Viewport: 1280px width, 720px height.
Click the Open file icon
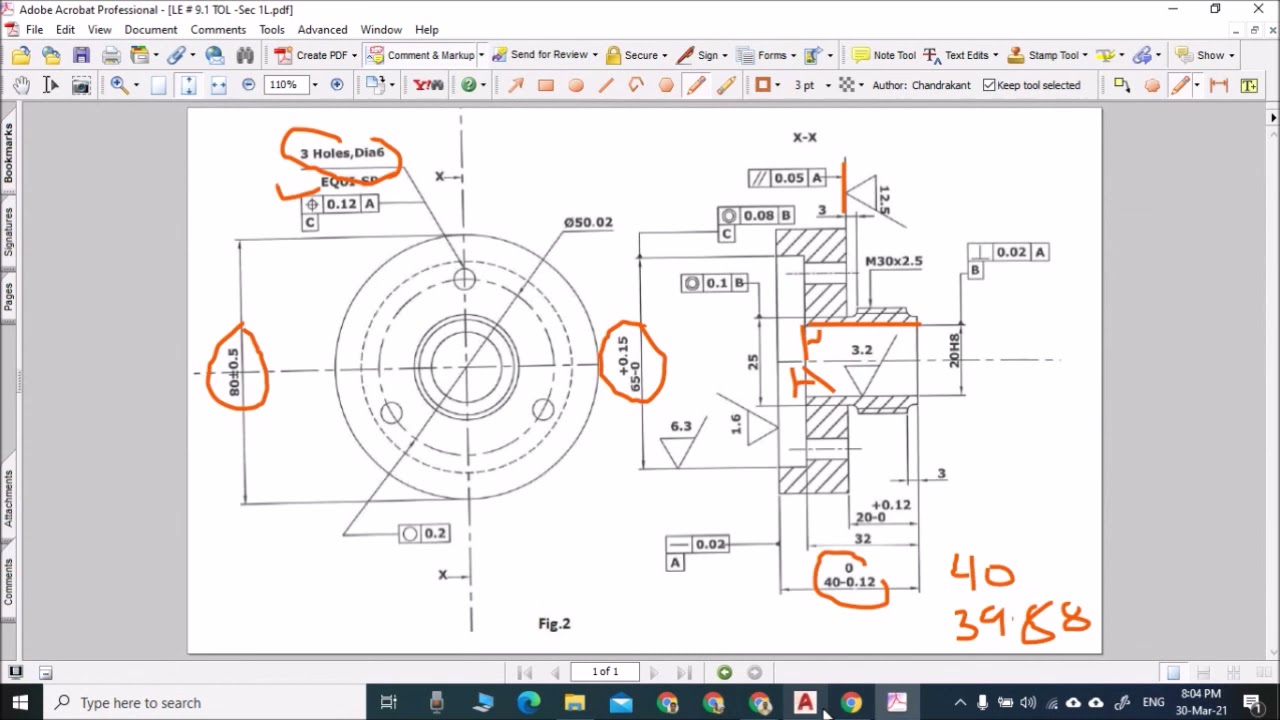coord(21,55)
